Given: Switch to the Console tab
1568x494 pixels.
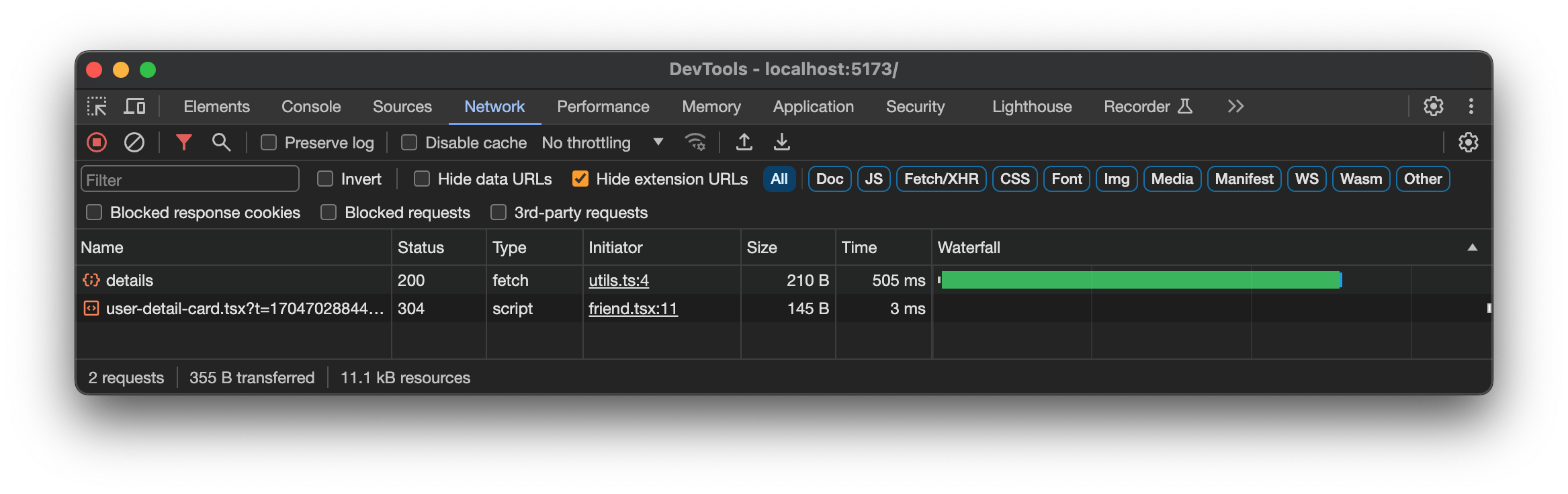Looking at the screenshot, I should coord(311,106).
